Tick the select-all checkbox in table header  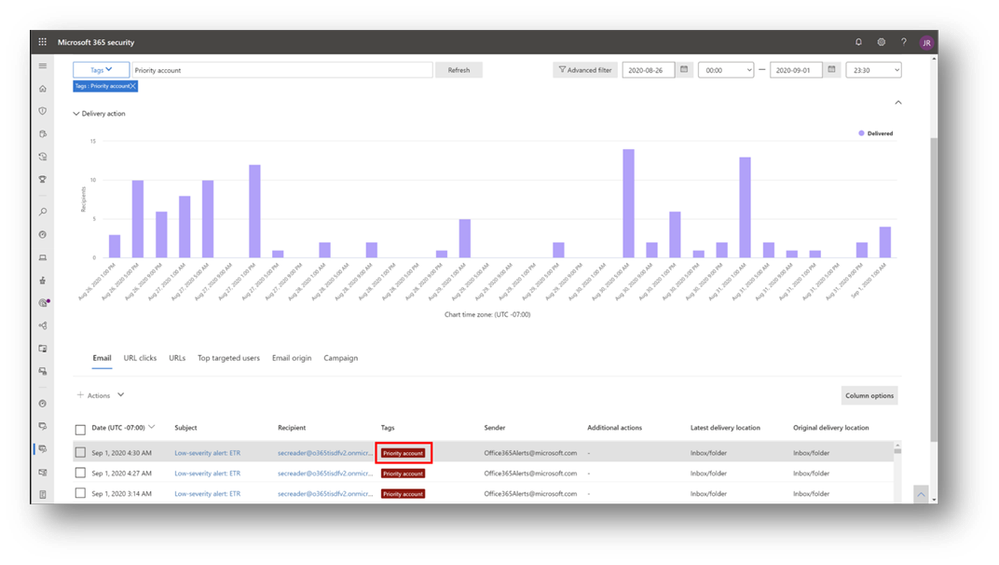click(80, 429)
